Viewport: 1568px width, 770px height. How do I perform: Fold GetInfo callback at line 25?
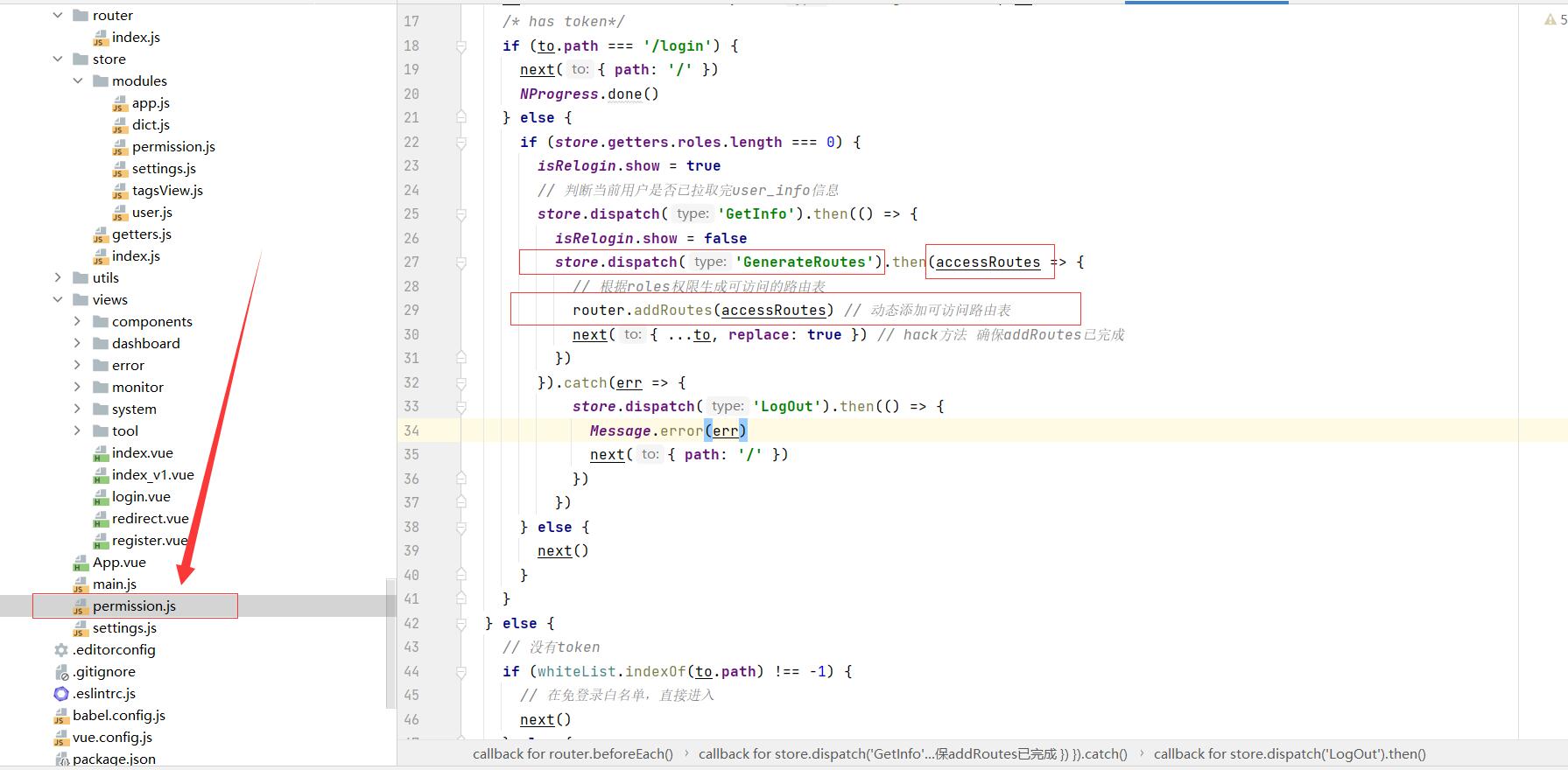[x=461, y=213]
